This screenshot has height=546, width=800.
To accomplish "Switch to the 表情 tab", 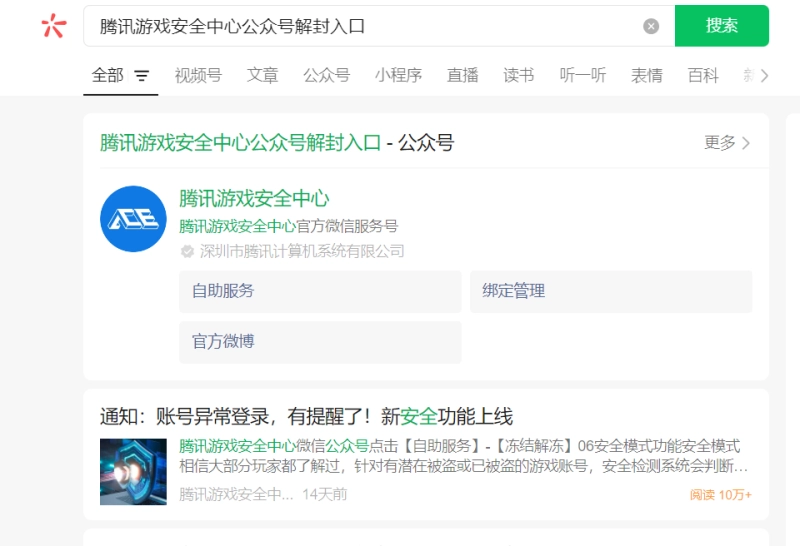I will click(646, 76).
